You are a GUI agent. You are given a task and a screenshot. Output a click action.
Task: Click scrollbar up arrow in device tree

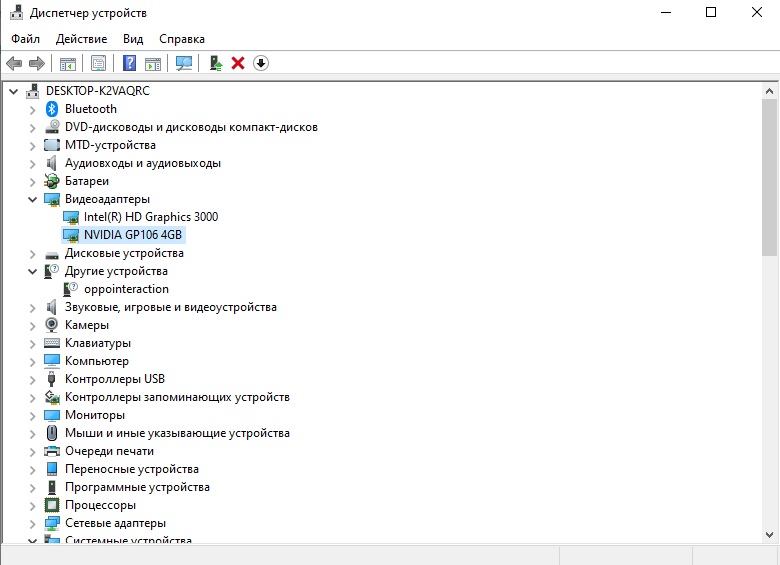point(769,91)
